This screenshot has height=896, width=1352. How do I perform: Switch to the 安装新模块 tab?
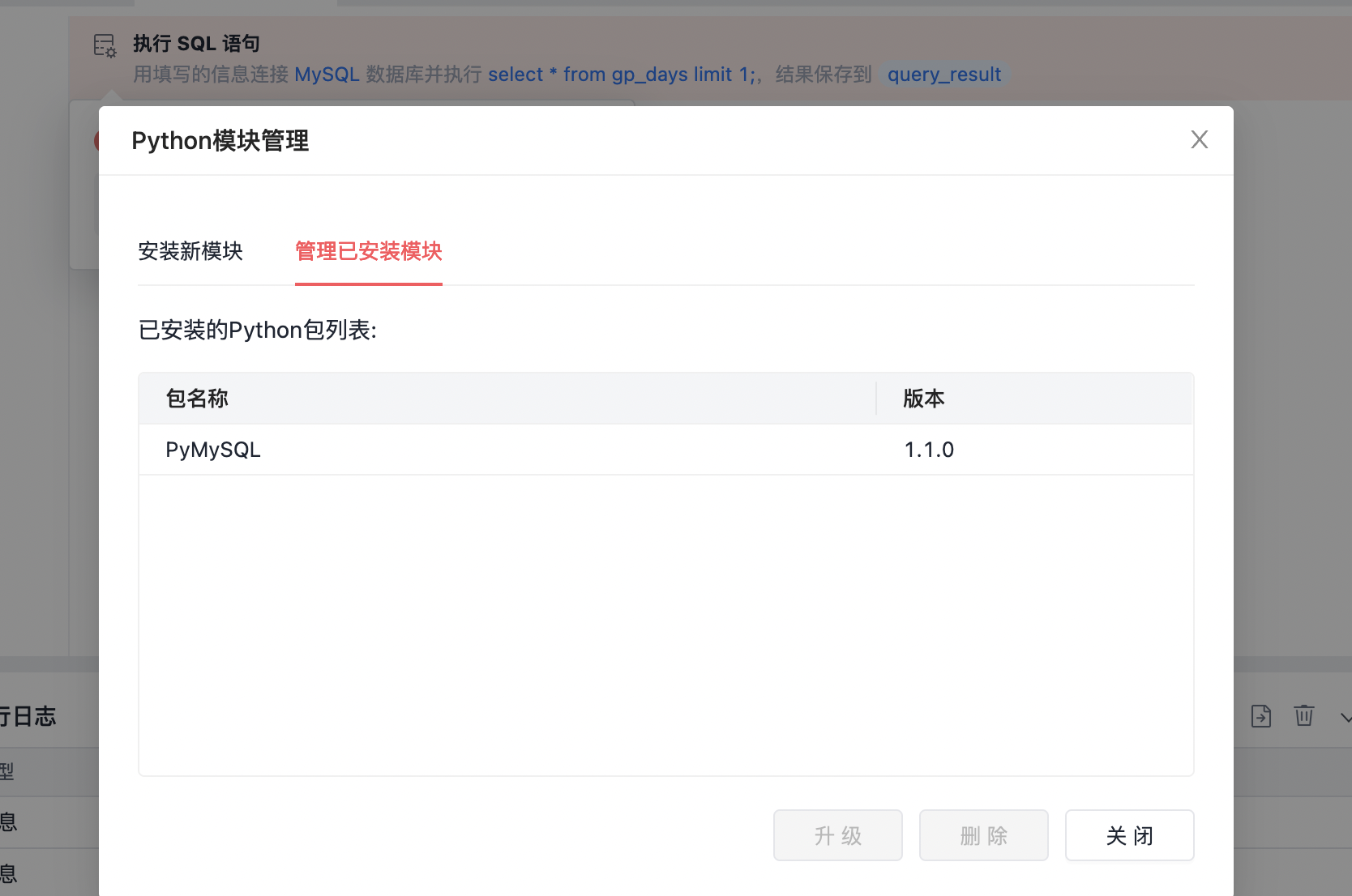tap(190, 251)
